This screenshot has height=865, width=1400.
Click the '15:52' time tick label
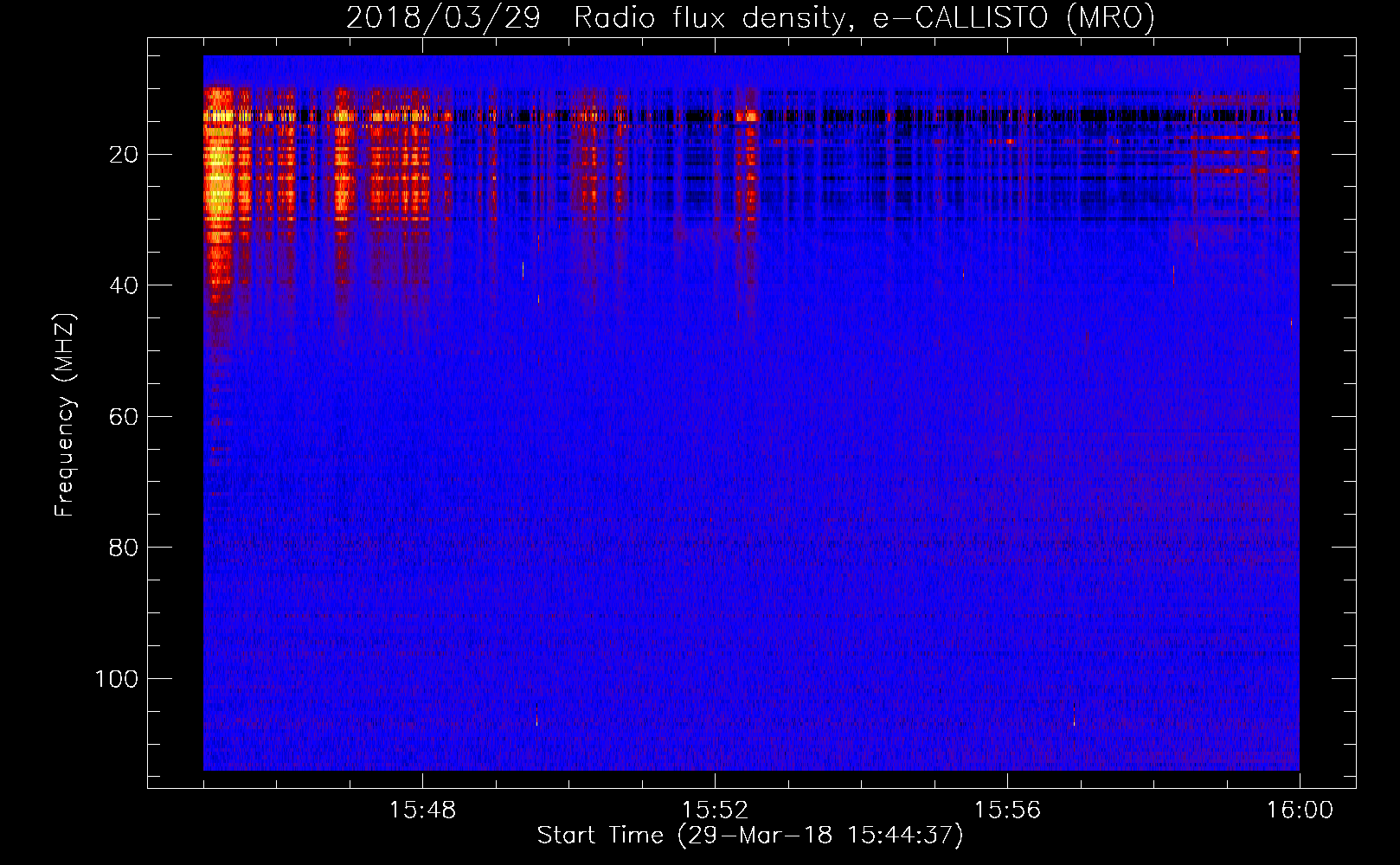tap(715, 811)
